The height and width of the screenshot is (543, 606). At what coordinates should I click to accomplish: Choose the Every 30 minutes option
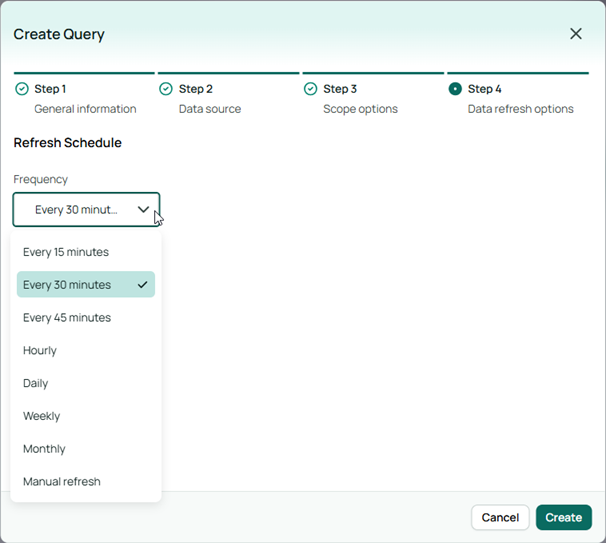(x=86, y=284)
